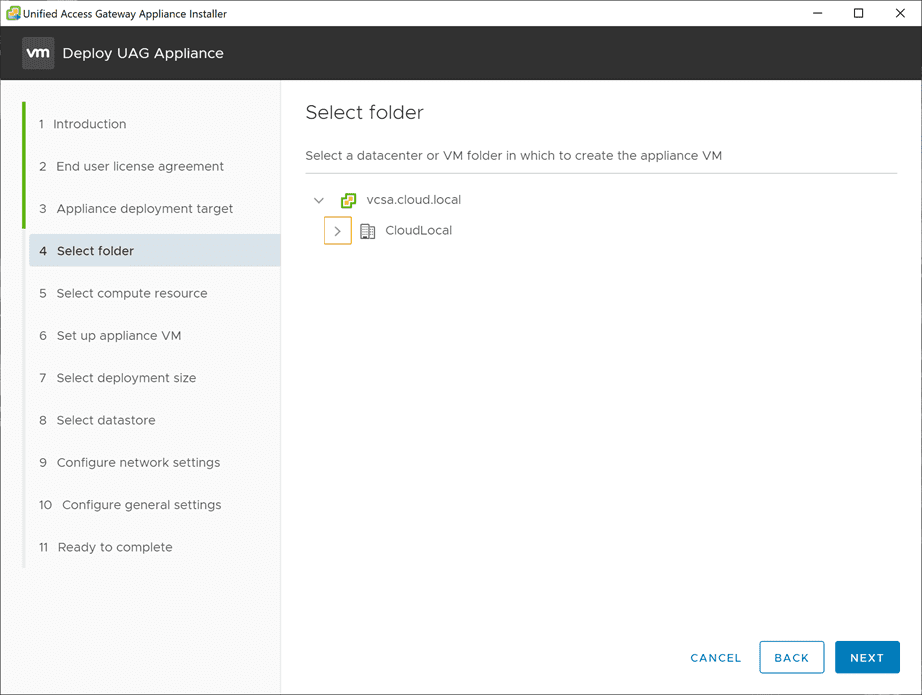Click the CloudLocal datacenter icon
The width and height of the screenshot is (922, 695).
[x=367, y=231]
